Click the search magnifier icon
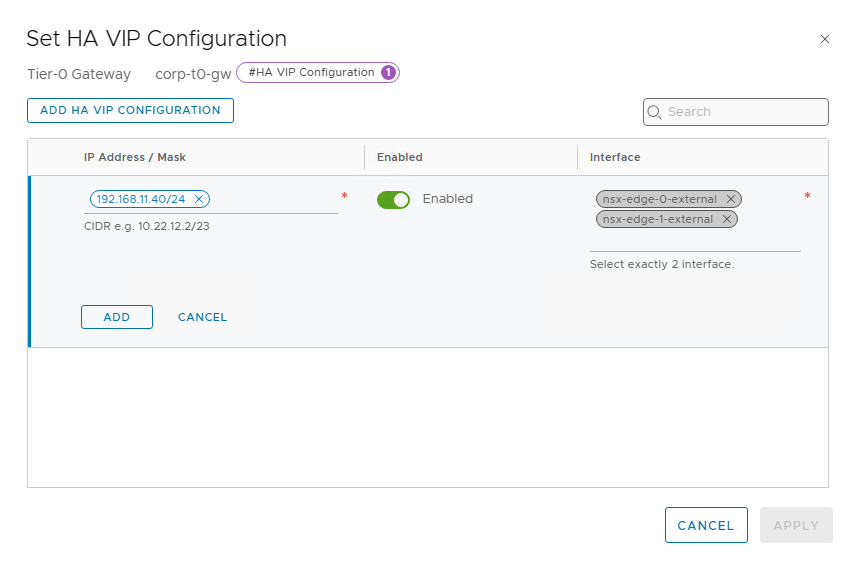 (654, 112)
